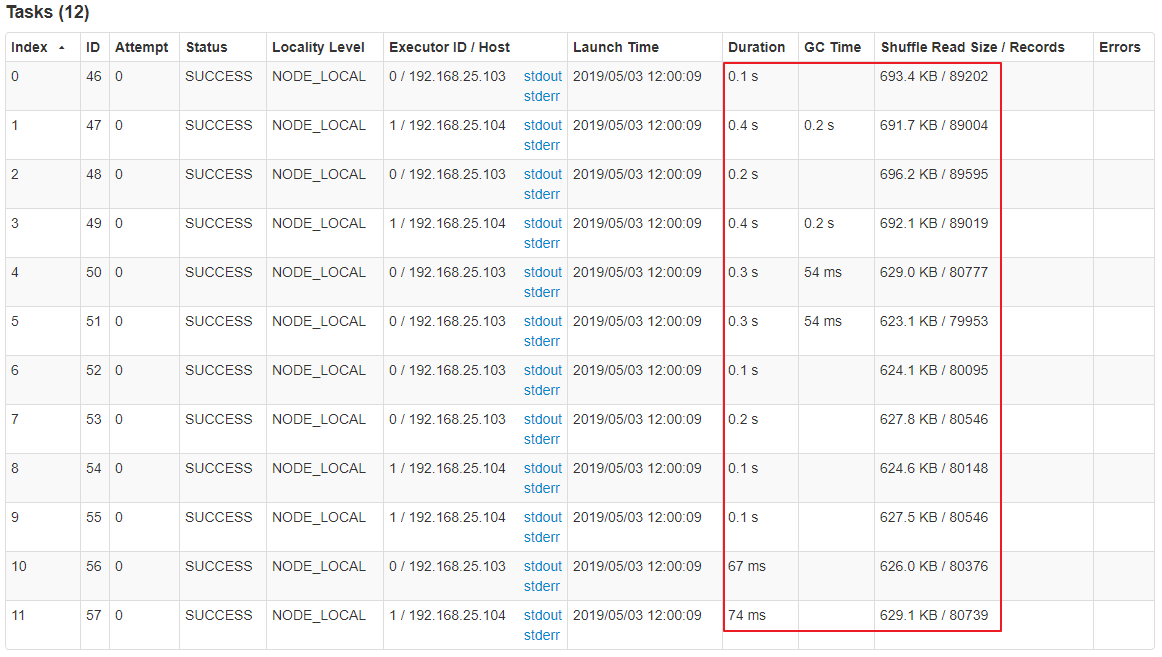Open stdout log for task ID 50

click(542, 272)
